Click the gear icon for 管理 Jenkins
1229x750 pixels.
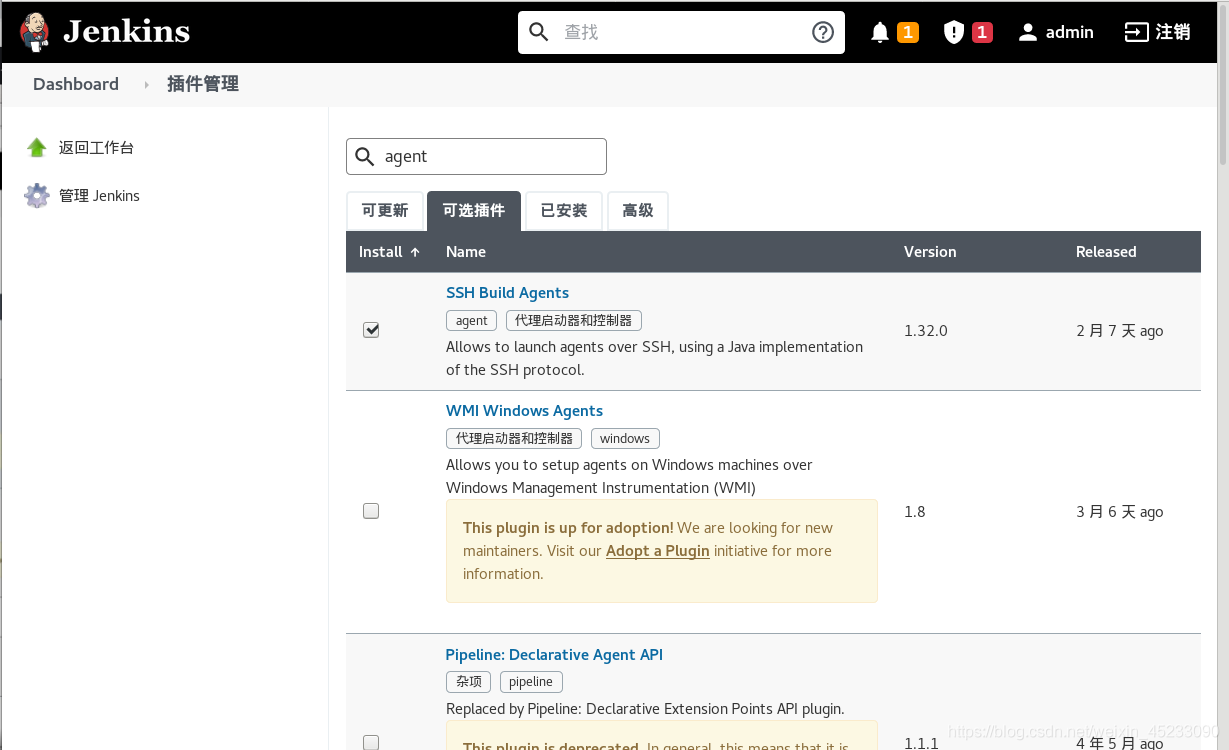pos(37,196)
